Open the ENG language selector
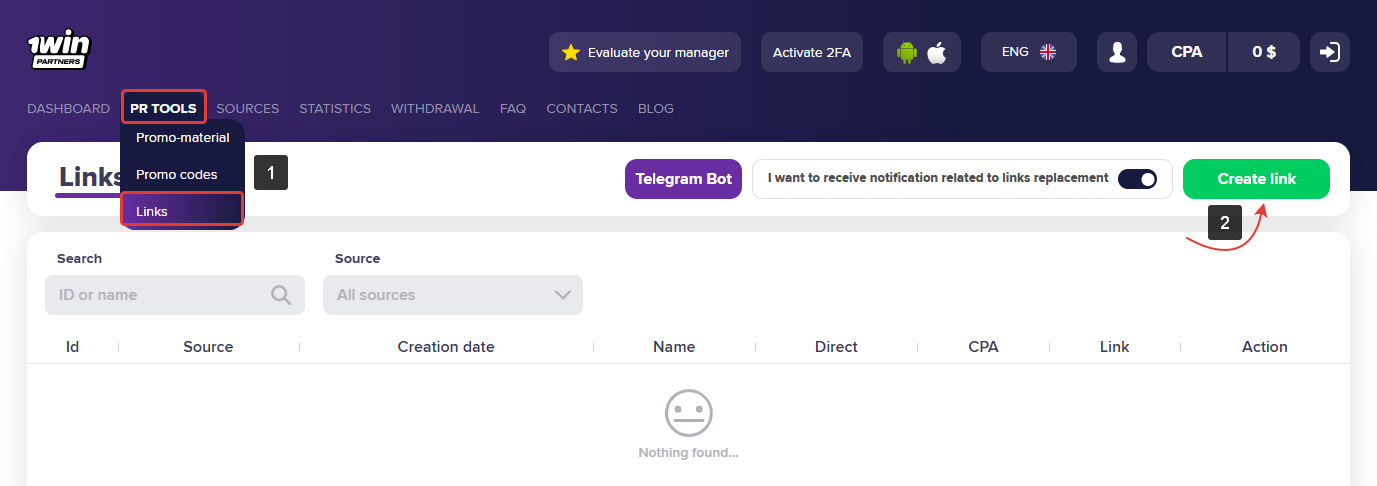1377x486 pixels. pos(1015,52)
